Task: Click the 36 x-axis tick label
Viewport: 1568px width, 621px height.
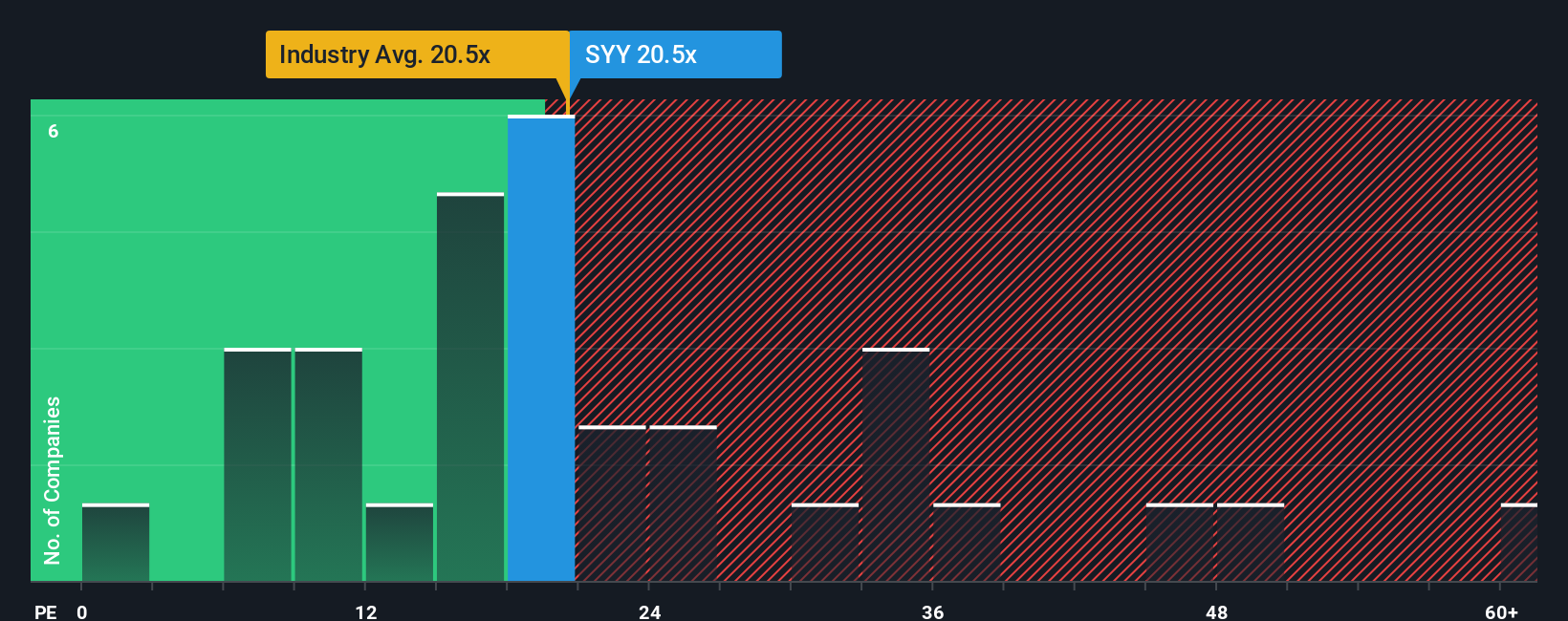Action: [933, 611]
